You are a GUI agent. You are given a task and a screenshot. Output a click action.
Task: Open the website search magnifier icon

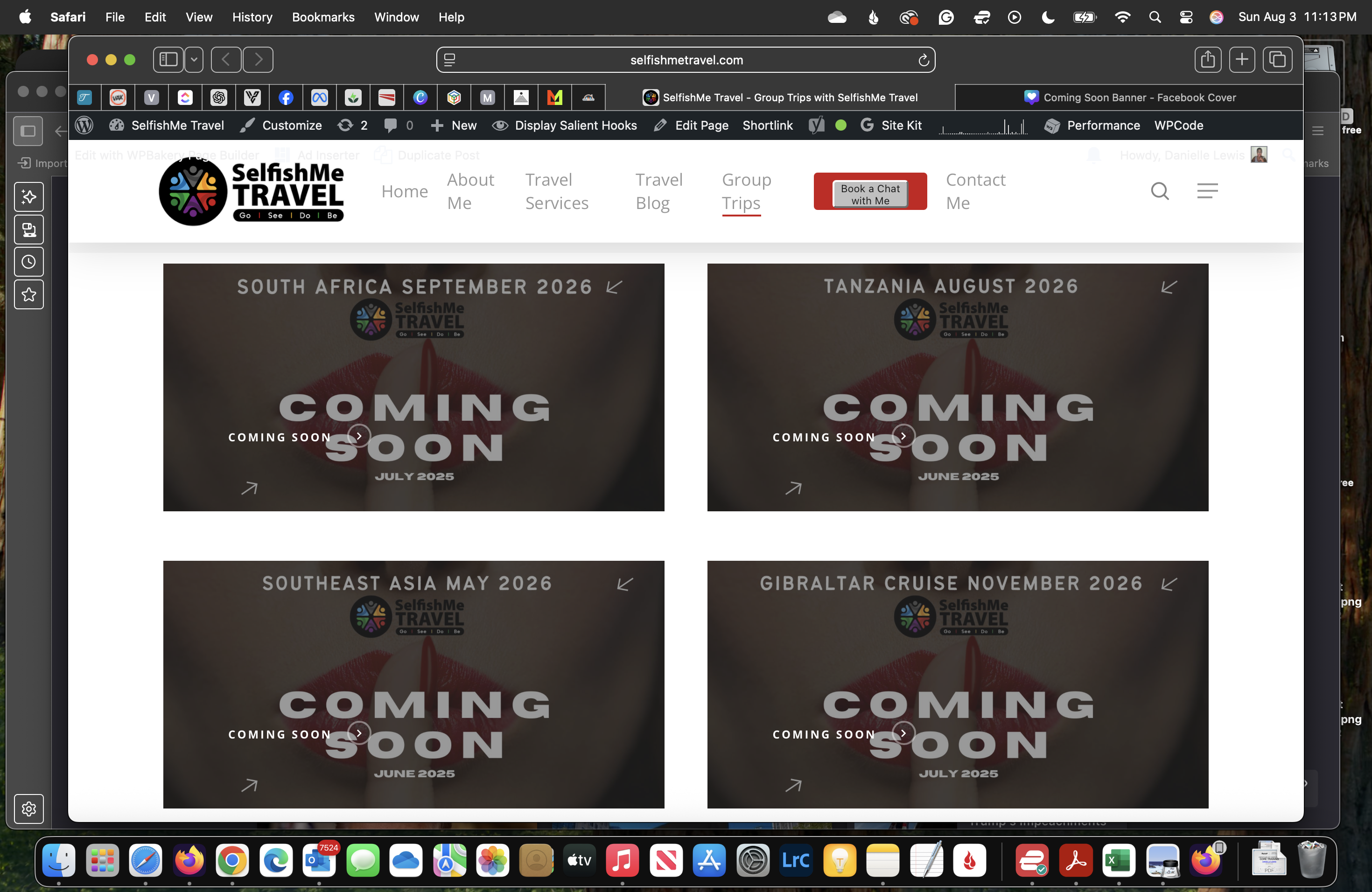pyautogui.click(x=1160, y=191)
